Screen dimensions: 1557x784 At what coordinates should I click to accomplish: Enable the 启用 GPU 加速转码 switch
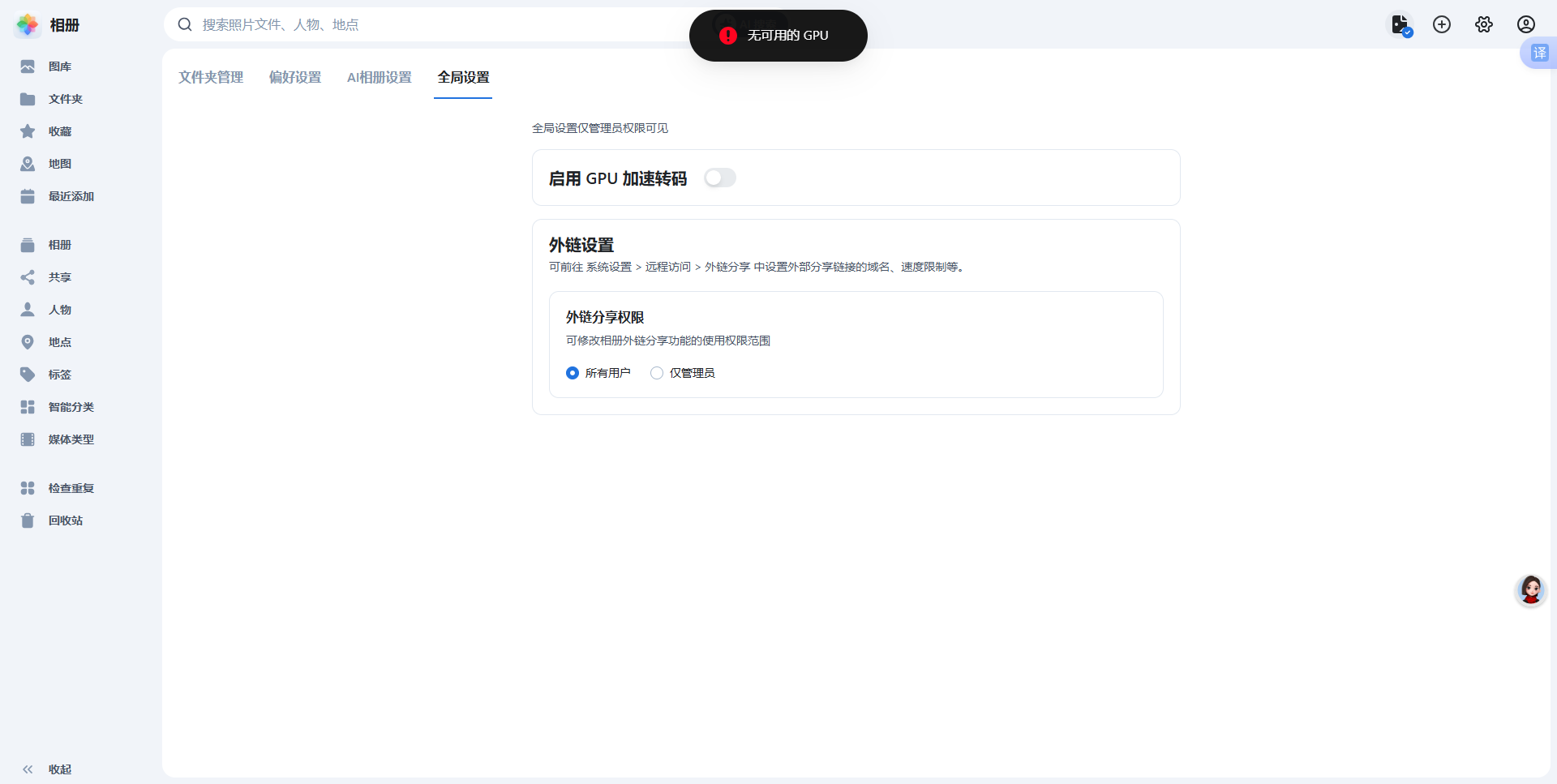(720, 178)
